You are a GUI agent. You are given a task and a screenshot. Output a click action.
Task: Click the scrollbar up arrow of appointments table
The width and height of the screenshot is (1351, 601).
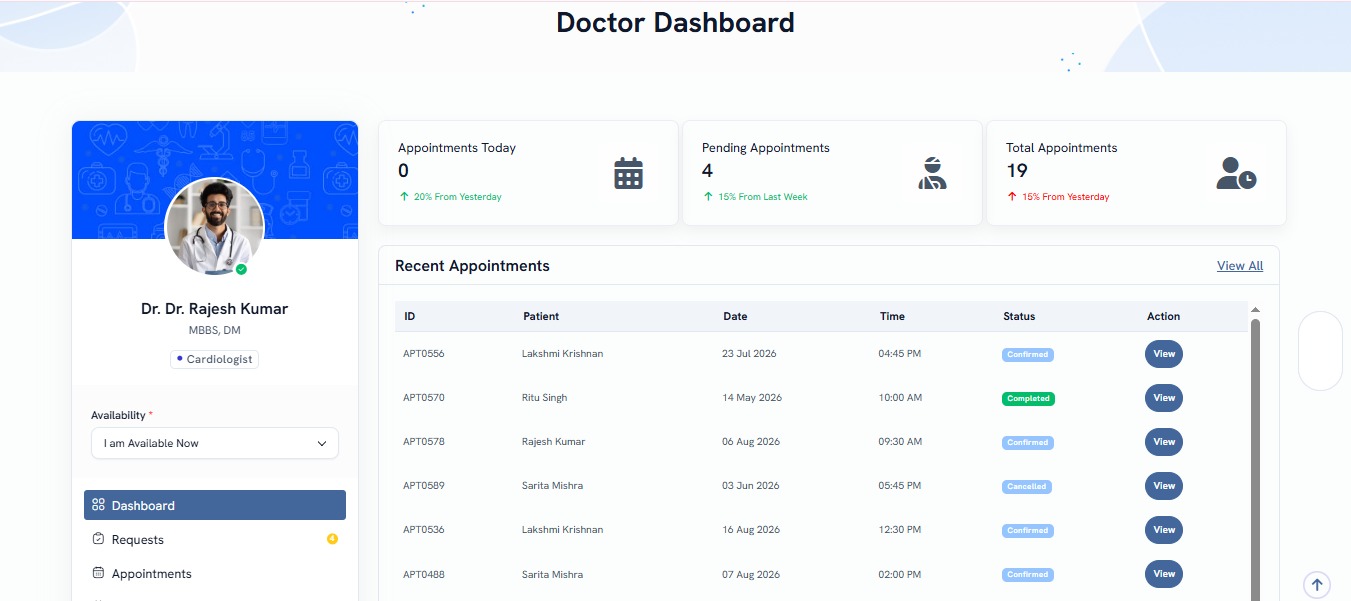(1255, 310)
